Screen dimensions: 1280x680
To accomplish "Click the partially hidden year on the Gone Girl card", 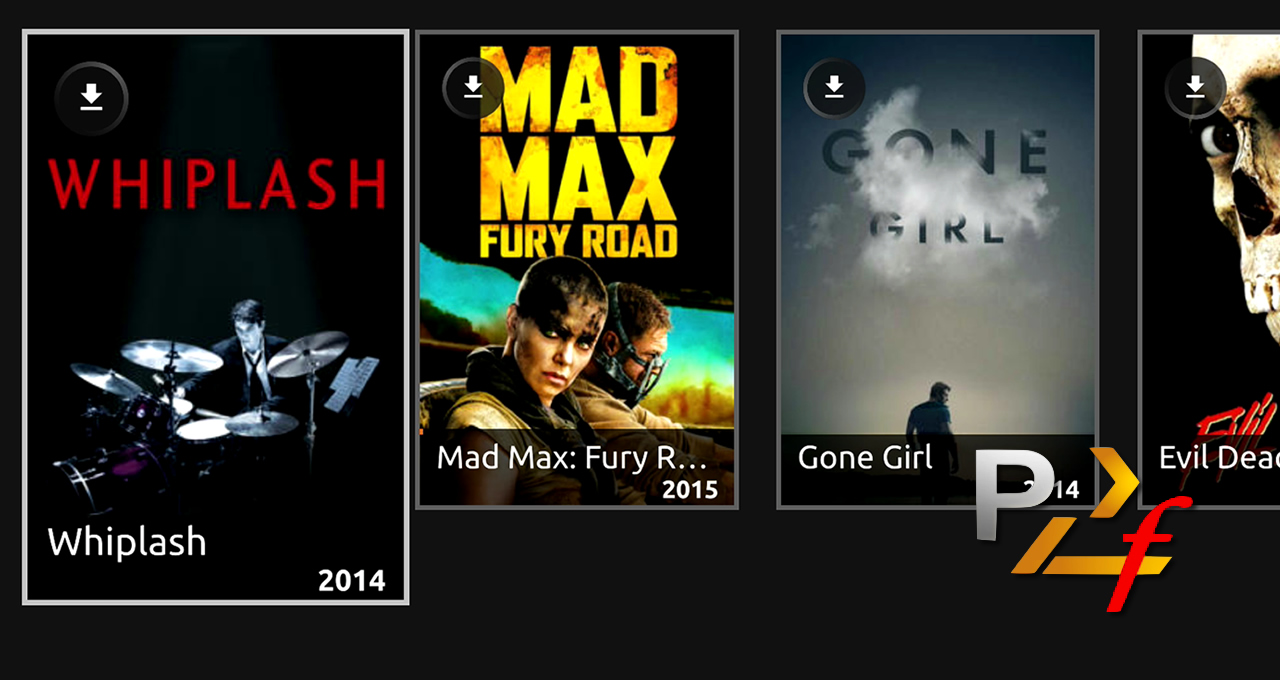I will [1052, 490].
